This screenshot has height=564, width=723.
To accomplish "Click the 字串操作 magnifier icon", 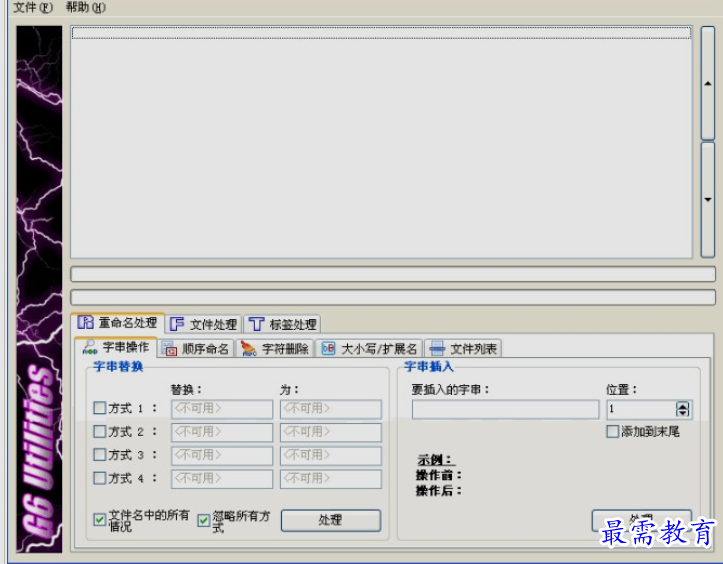I will tap(89, 347).
